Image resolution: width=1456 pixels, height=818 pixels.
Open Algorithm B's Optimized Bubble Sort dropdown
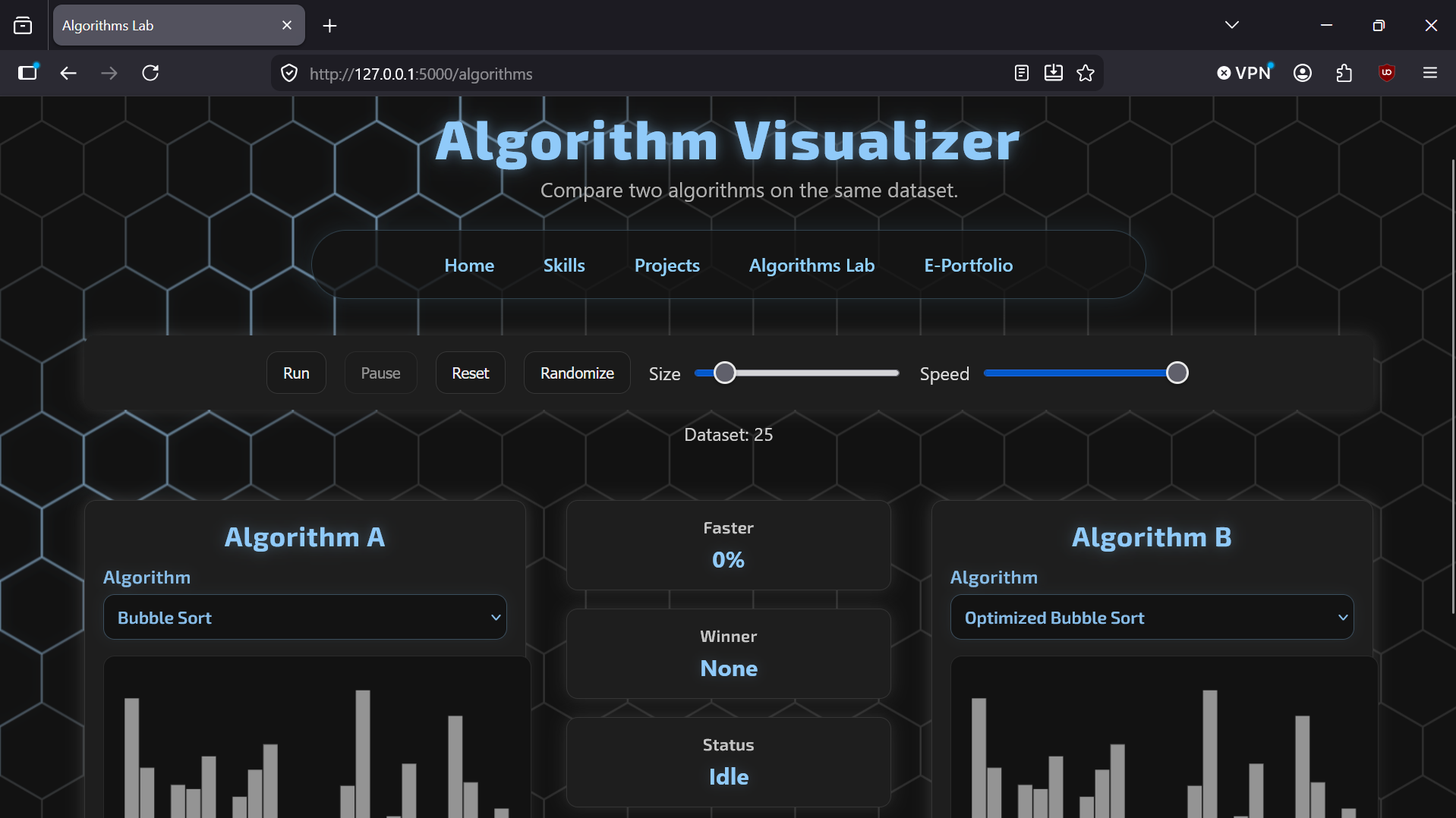click(x=1152, y=618)
